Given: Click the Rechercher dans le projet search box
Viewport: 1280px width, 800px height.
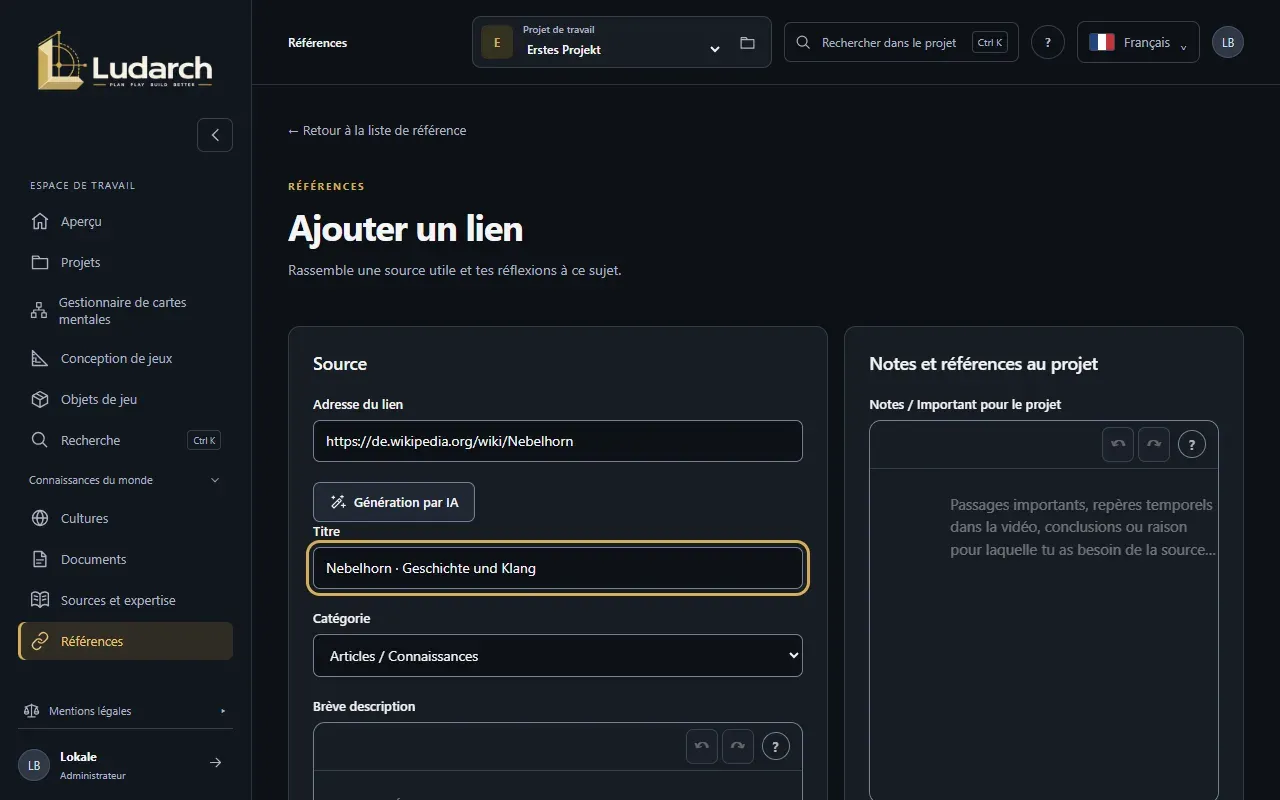Looking at the screenshot, I should (x=901, y=42).
